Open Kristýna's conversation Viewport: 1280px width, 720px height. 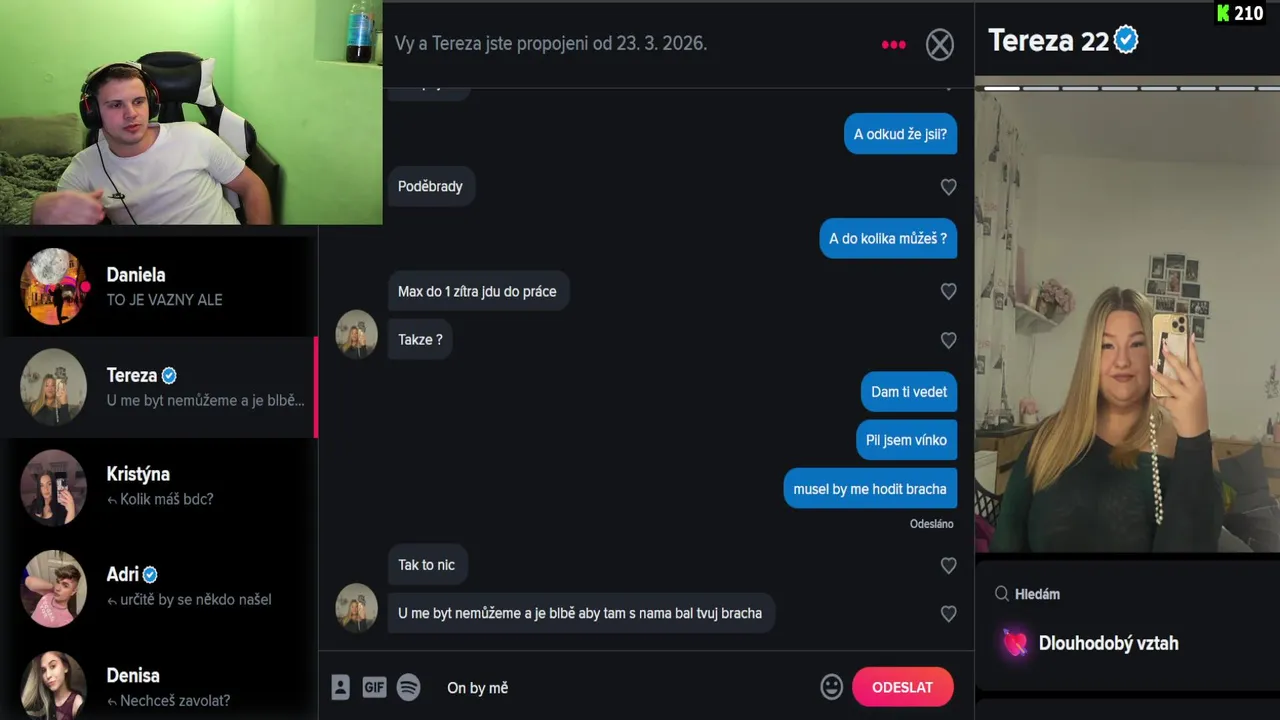click(159, 487)
